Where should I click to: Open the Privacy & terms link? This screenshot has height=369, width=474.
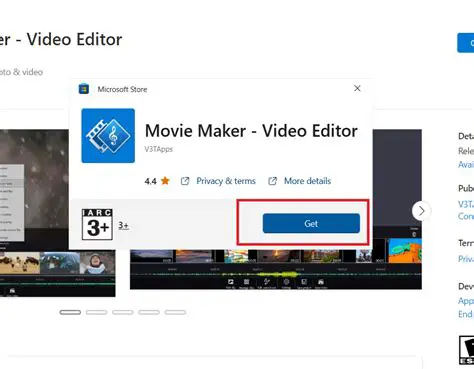226,181
